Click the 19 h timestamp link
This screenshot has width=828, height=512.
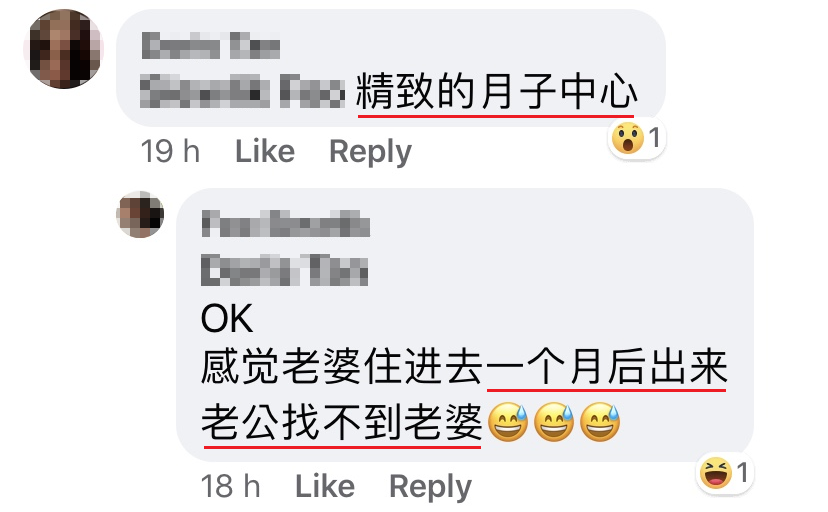pos(170,151)
